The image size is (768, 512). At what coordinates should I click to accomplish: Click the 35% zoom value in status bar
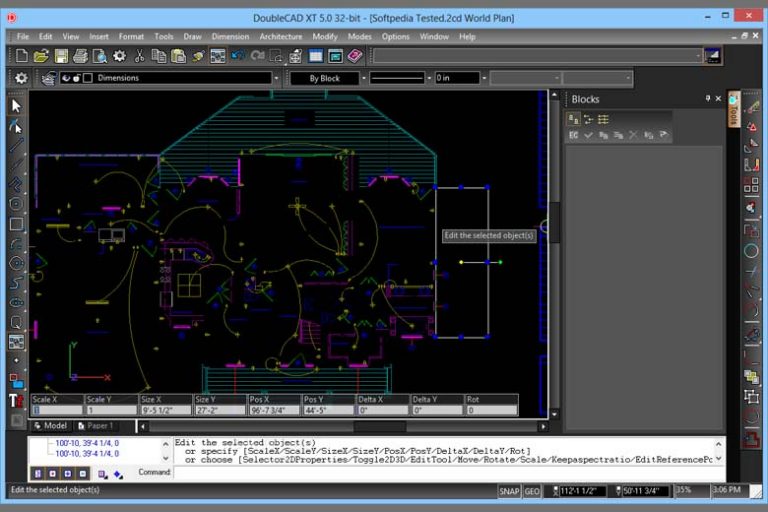tap(684, 490)
